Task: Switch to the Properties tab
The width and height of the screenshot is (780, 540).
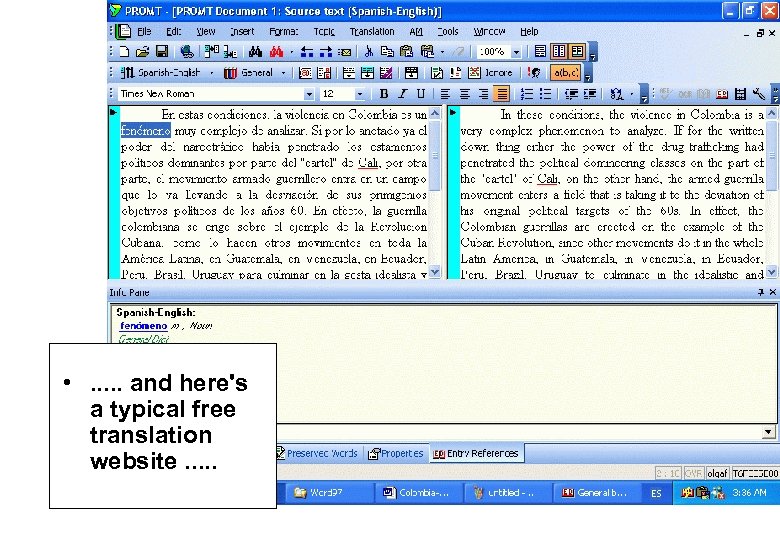Action: click(395, 453)
